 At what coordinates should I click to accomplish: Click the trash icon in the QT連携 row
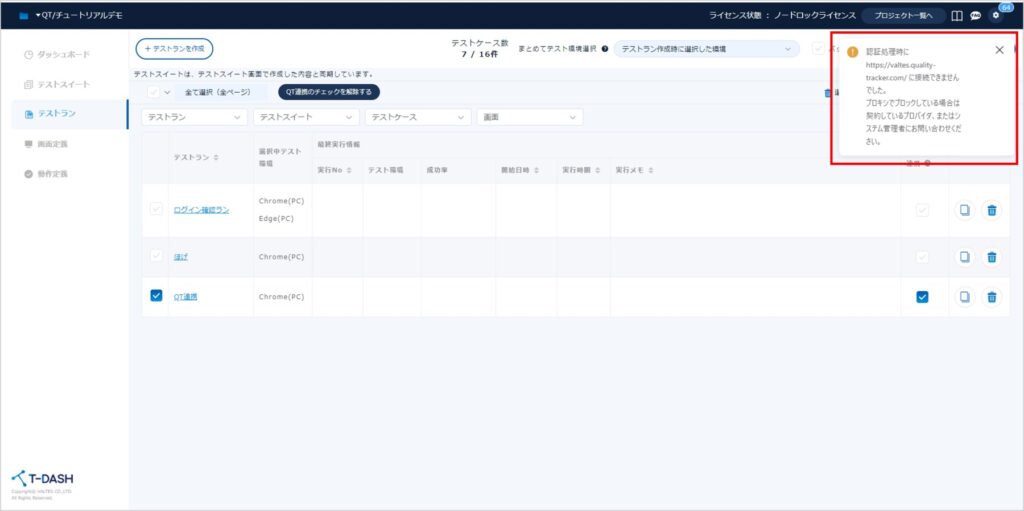991,297
